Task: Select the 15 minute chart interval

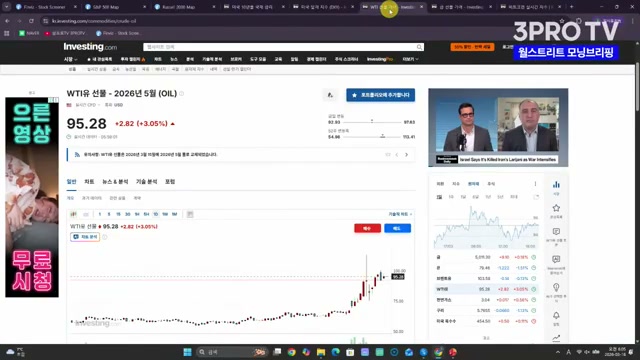Action: 118,214
